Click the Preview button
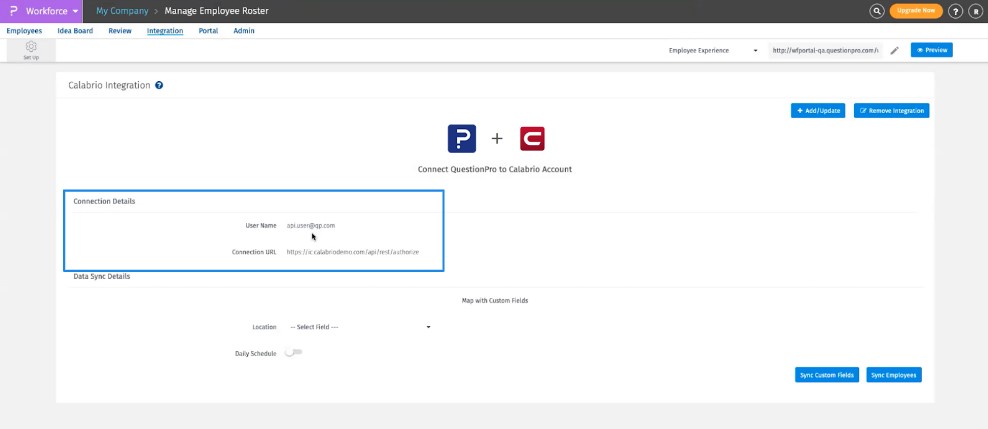The image size is (988, 429). (x=932, y=50)
